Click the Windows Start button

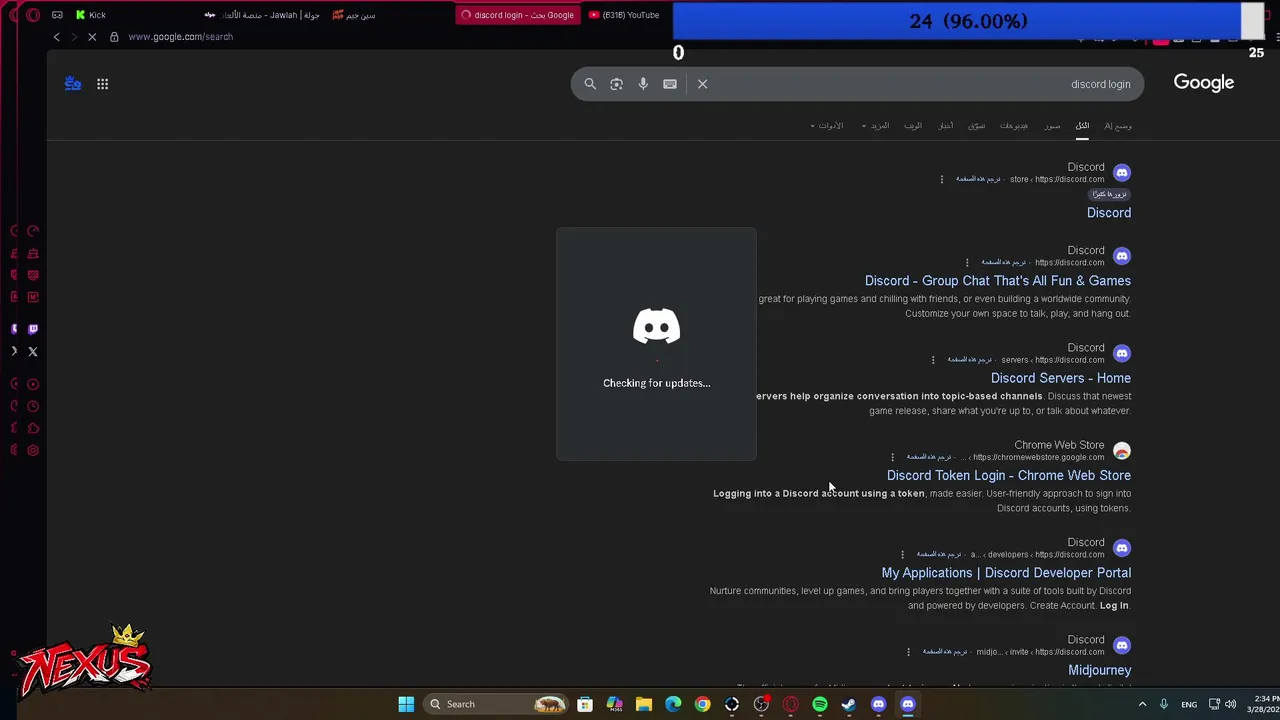(x=406, y=704)
